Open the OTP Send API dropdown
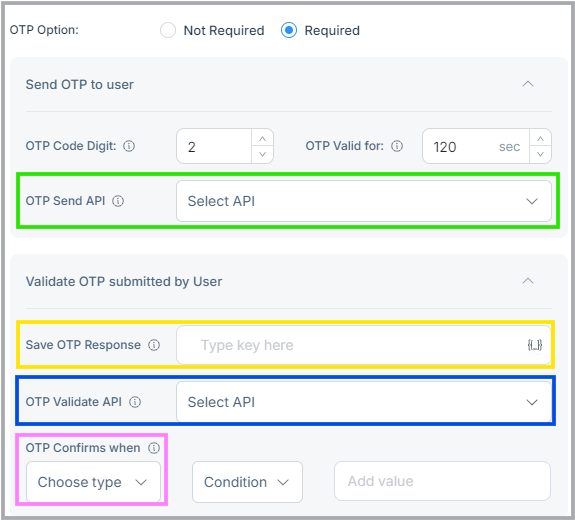575x520 pixels. point(364,201)
